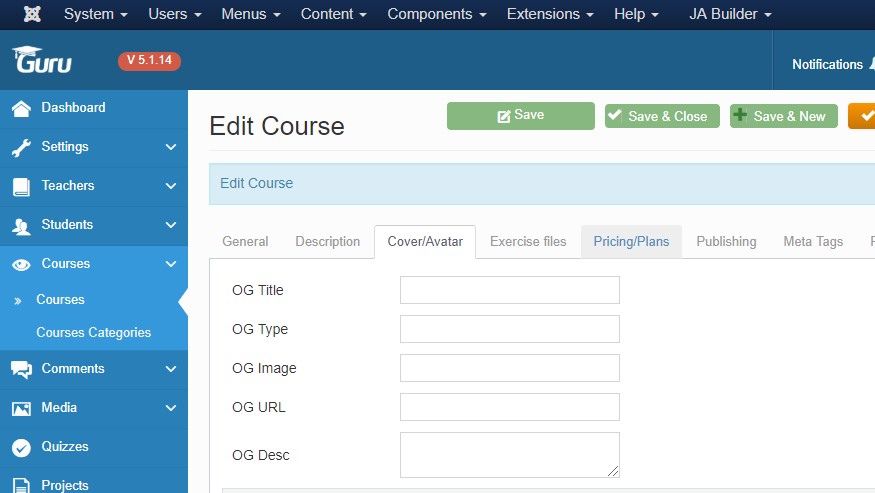875x493 pixels.
Task: Click the Guru graduation cap logo
Action: click(42, 61)
